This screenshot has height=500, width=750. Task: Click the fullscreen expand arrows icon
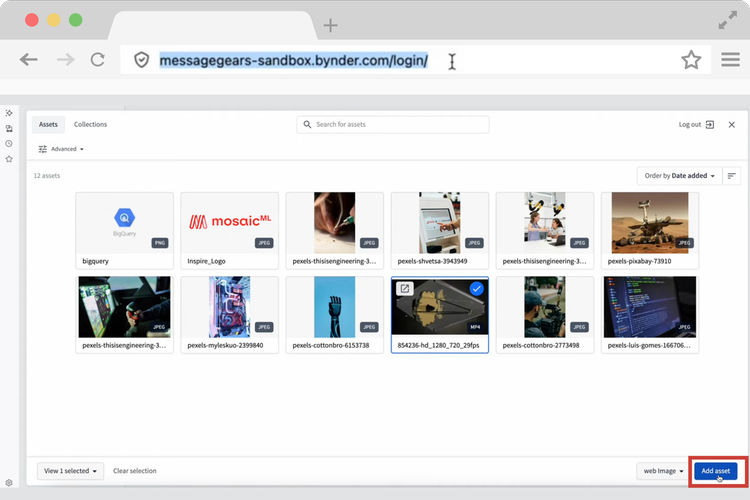pos(728,21)
